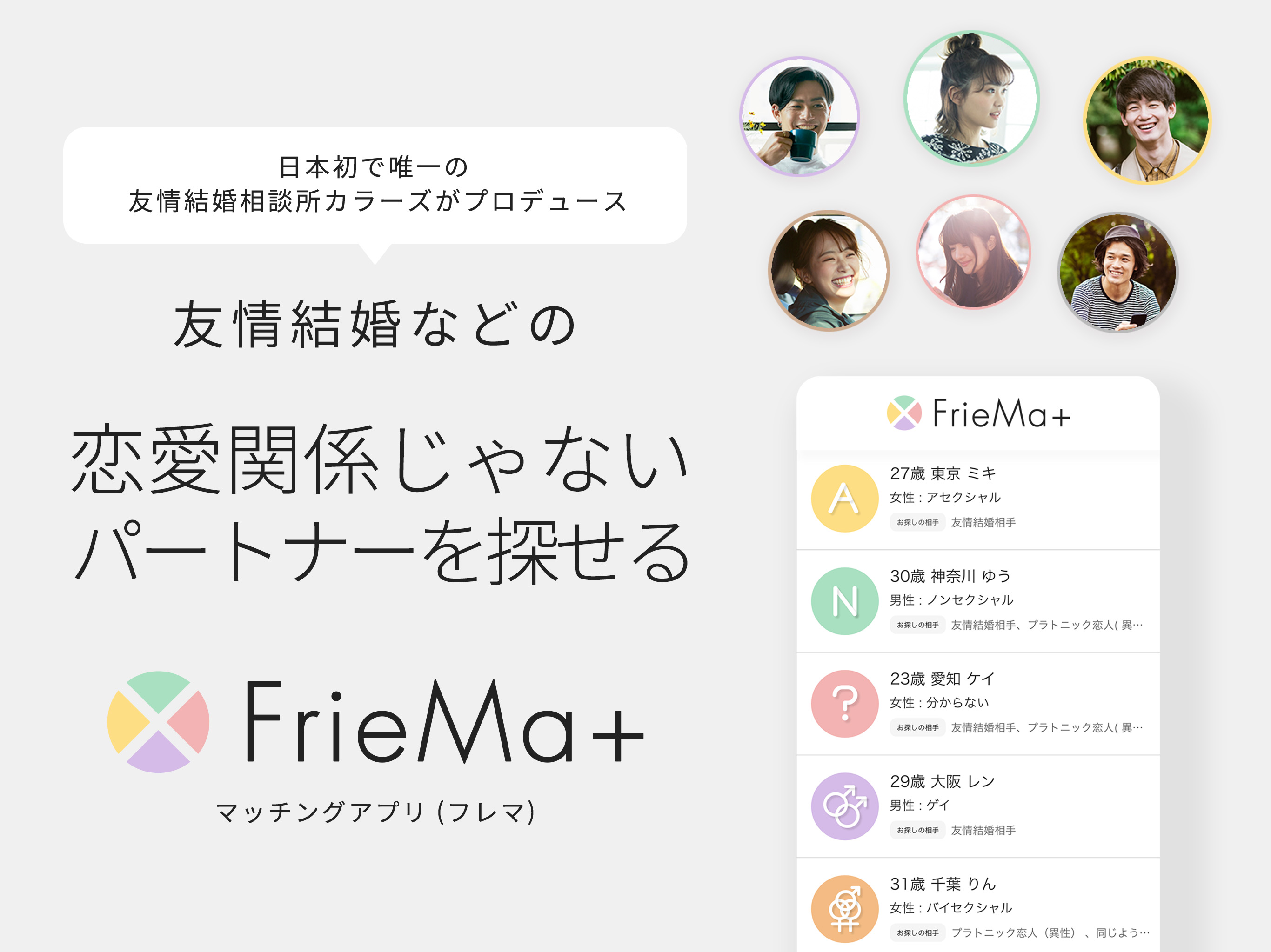Open the 30歳 神奈川 ゆう profile entry

977,601
